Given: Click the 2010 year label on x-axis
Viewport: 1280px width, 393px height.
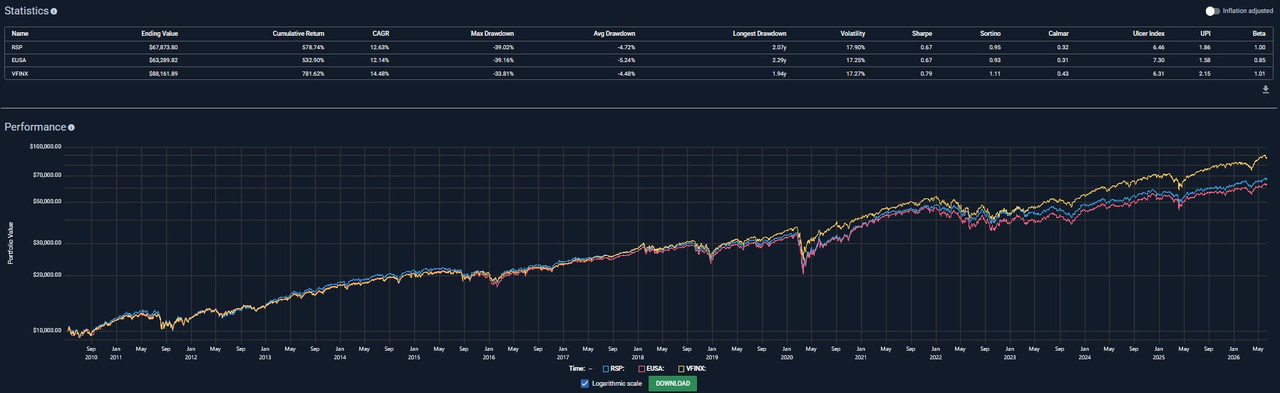Looking at the screenshot, I should pos(91,357).
